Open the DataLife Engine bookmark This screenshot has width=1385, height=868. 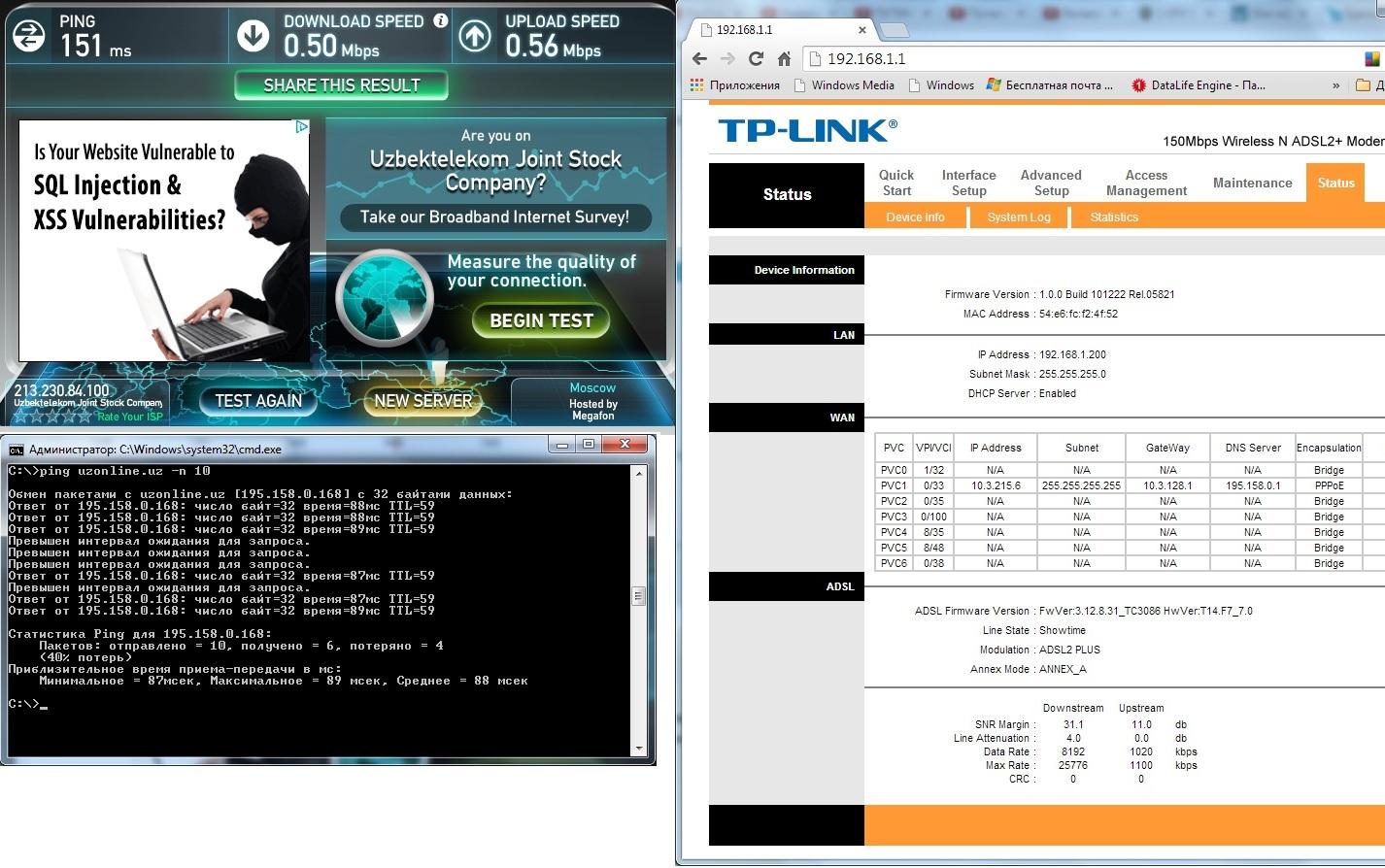pyautogui.click(x=1199, y=85)
